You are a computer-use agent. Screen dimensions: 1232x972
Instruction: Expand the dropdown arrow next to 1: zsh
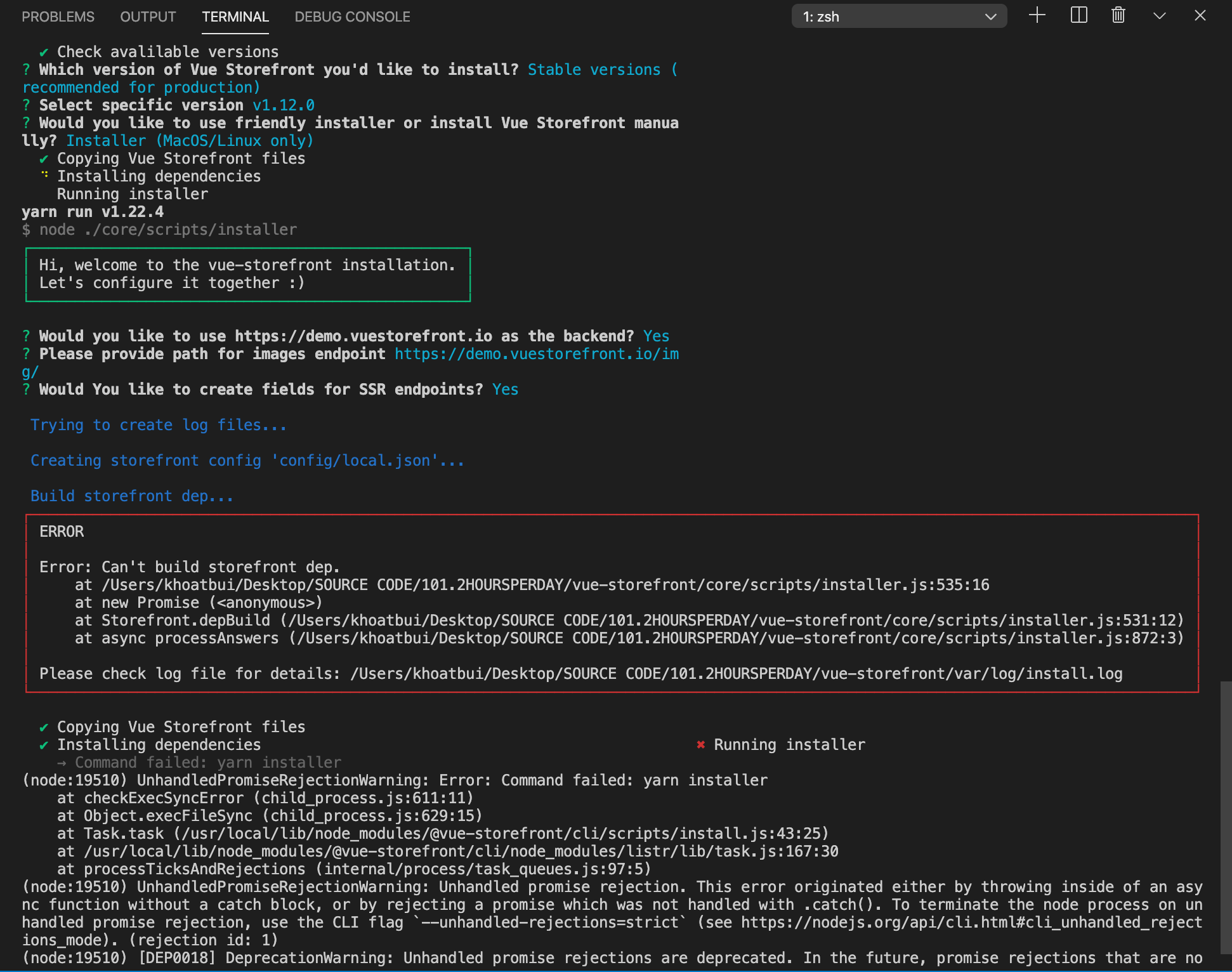click(990, 17)
